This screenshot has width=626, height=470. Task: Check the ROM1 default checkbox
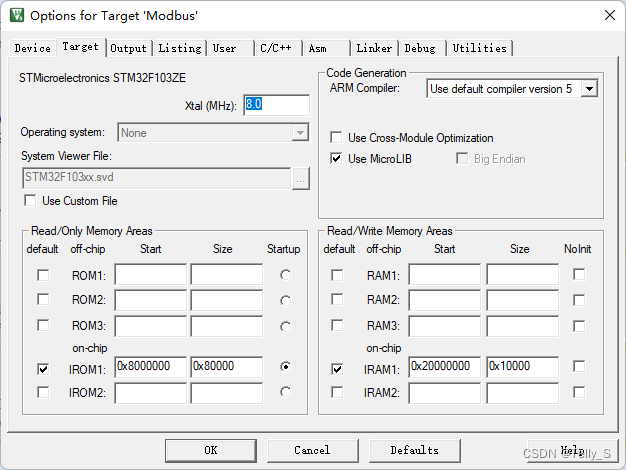point(43,275)
